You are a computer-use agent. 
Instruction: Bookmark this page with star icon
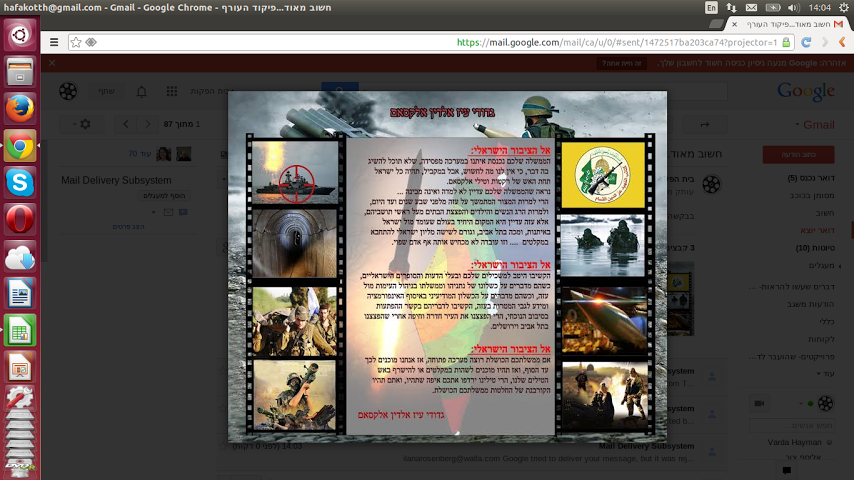76,42
